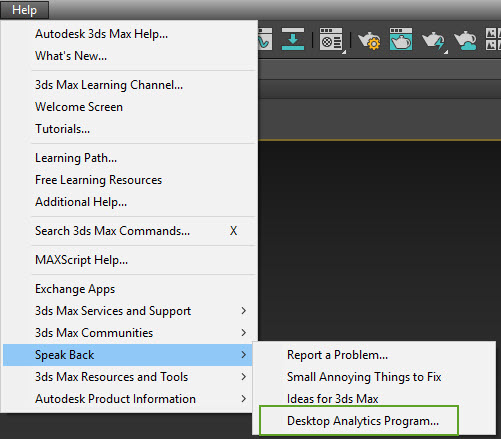The image size is (501, 439).
Task: Open the Material Editor toolbar icon
Action: (x=331, y=39)
